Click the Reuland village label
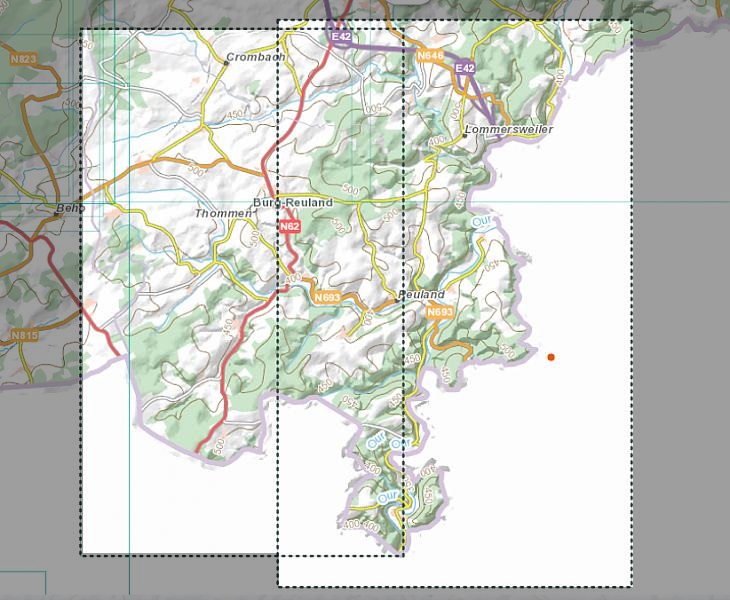The image size is (730, 600). tap(421, 295)
